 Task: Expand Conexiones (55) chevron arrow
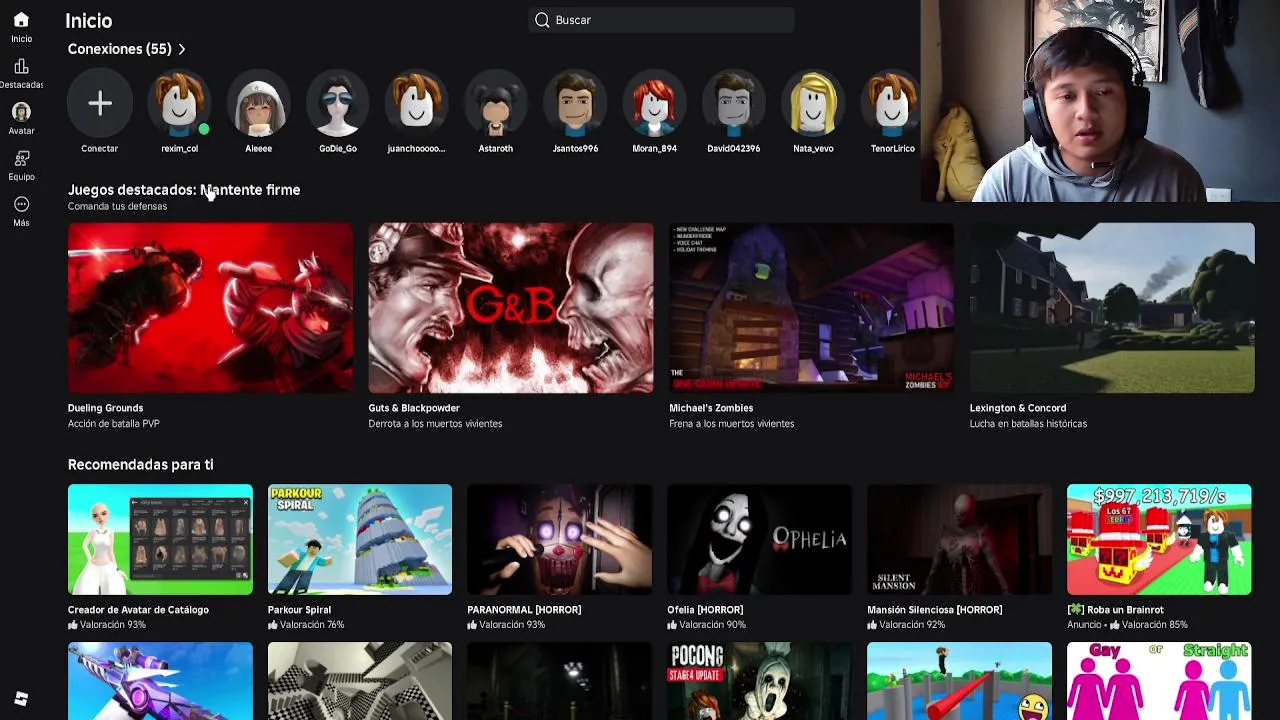[181, 49]
